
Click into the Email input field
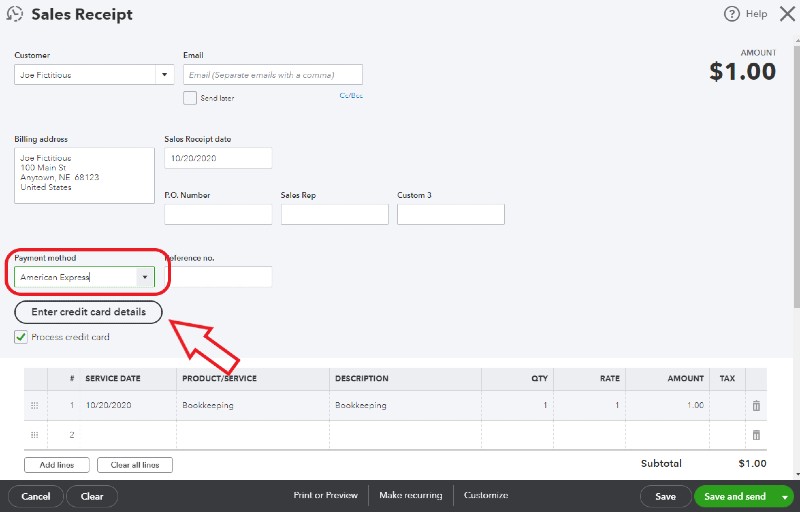(272, 75)
